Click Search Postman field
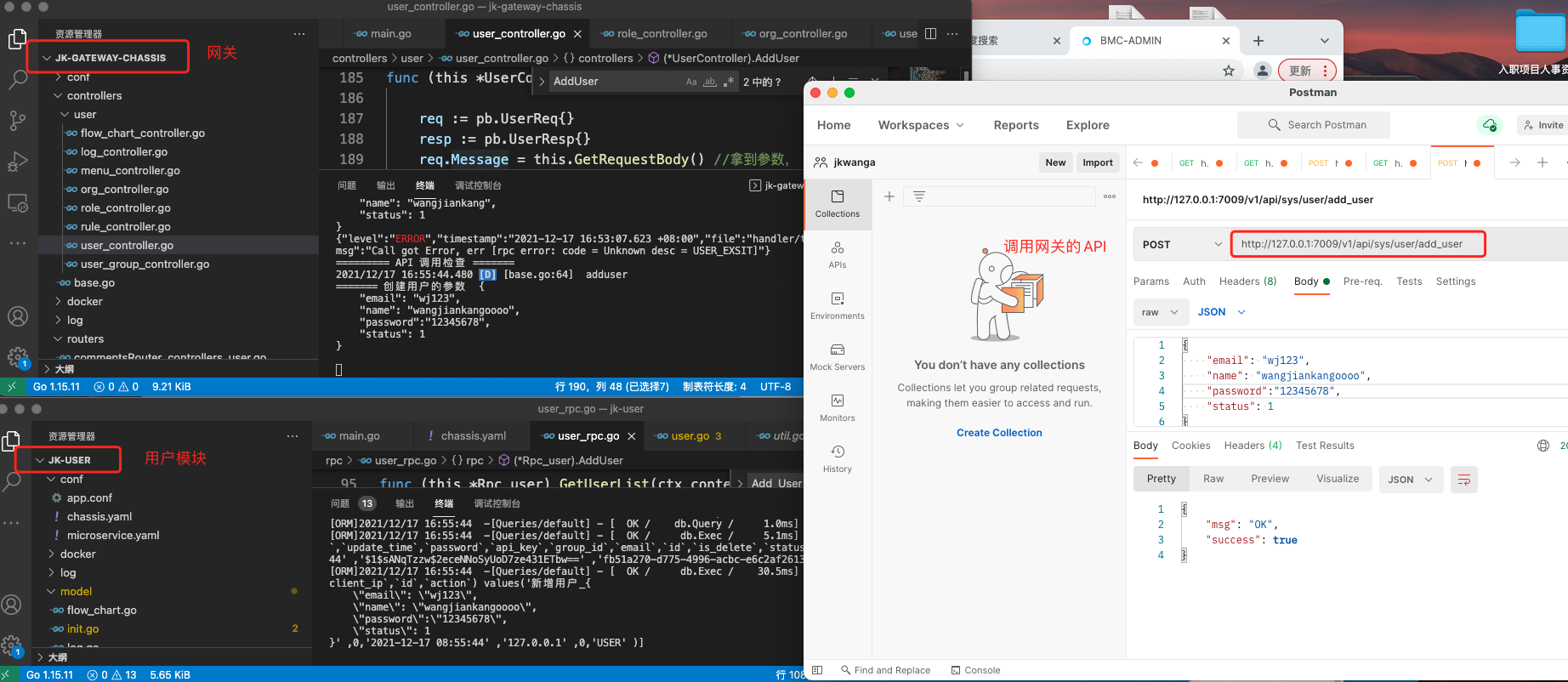 1314,125
